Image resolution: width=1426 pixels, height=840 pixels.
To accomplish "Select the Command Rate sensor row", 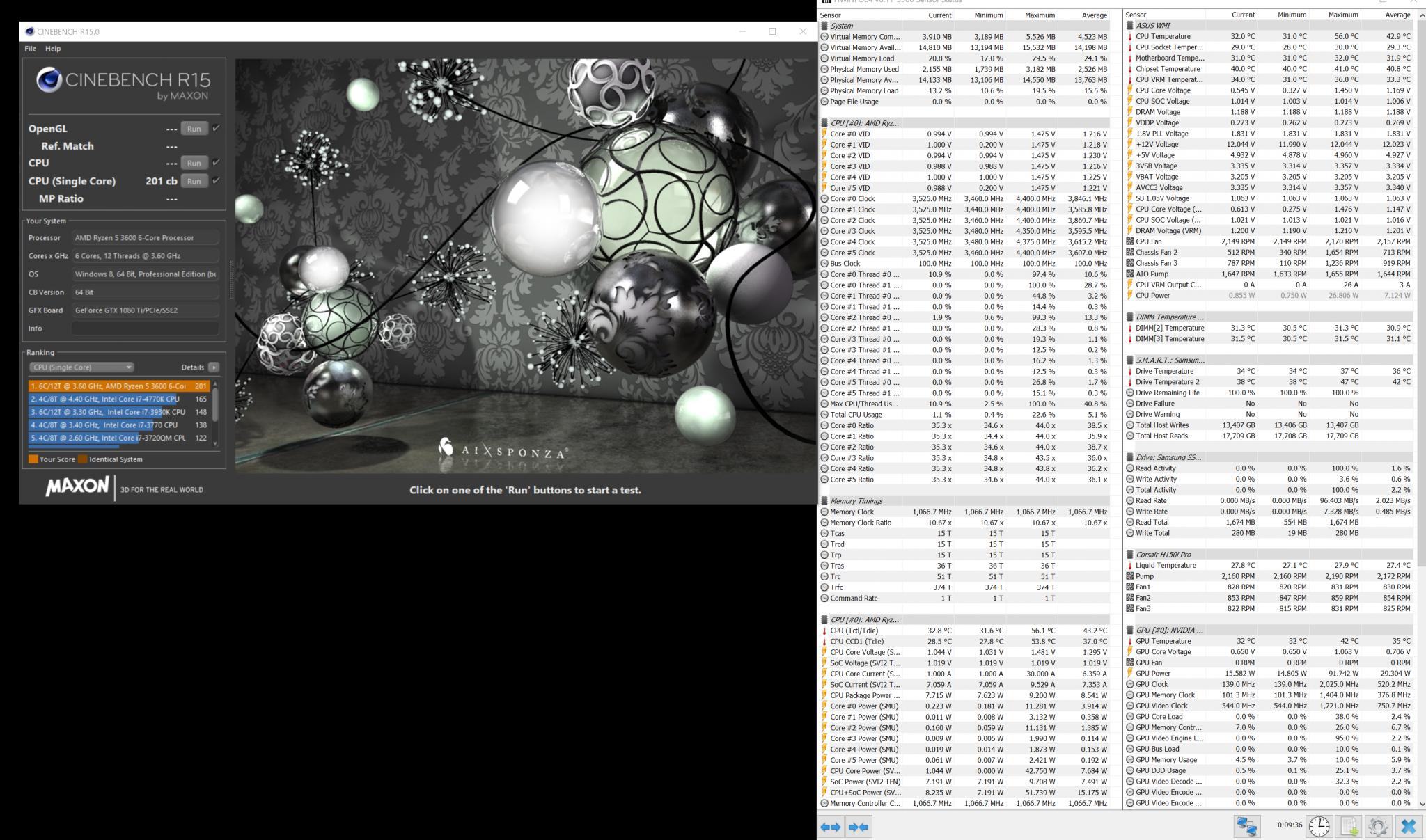I will (964, 599).
